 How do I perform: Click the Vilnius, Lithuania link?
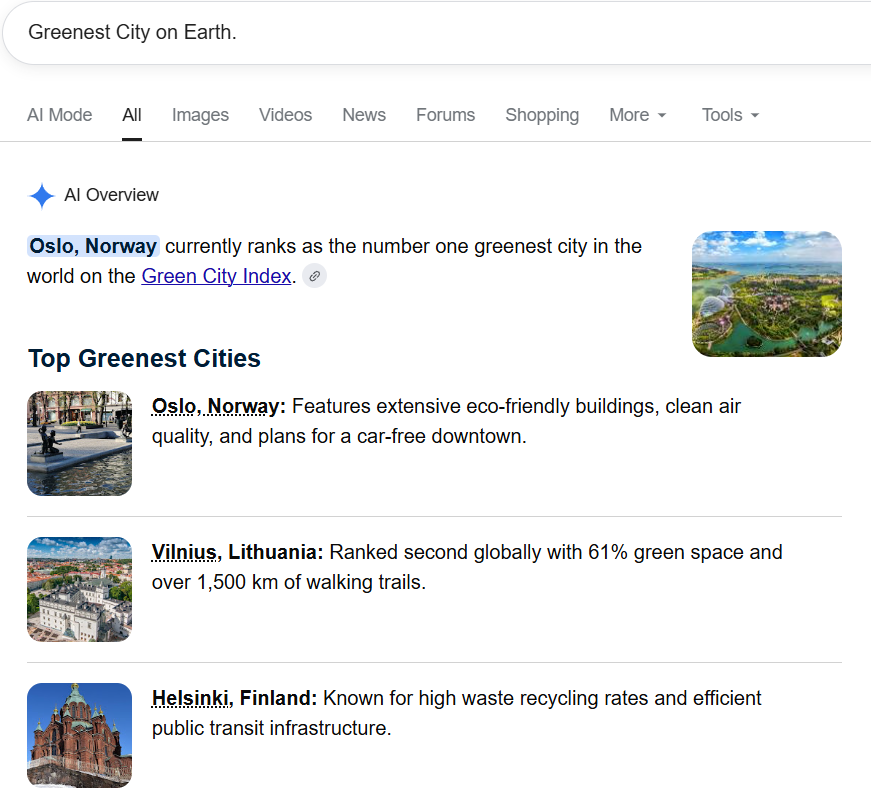point(237,552)
